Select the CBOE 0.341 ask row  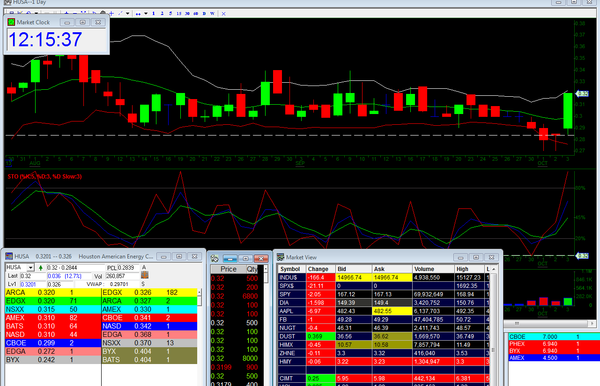point(149,318)
